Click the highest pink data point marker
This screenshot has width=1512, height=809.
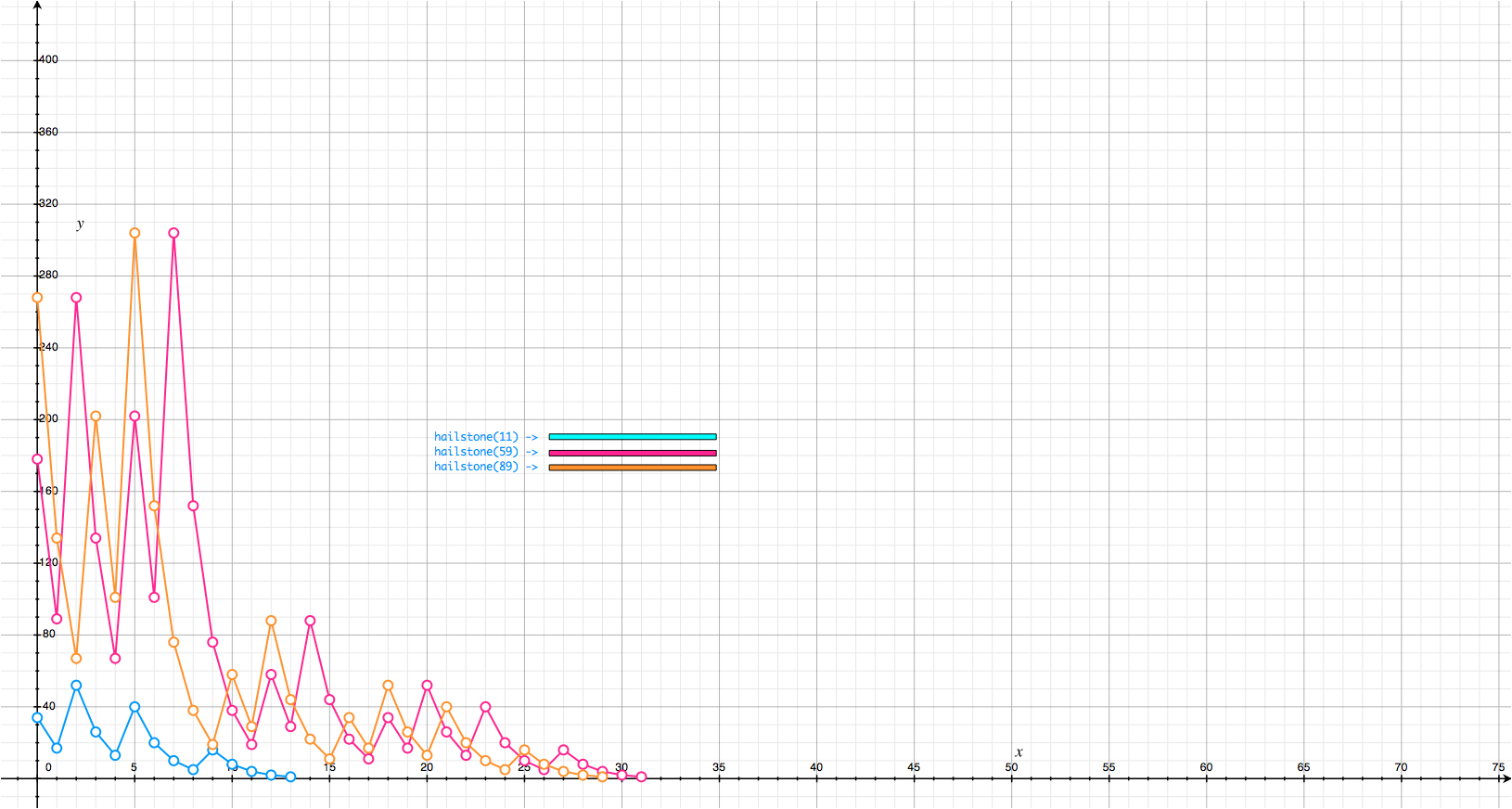click(x=173, y=234)
